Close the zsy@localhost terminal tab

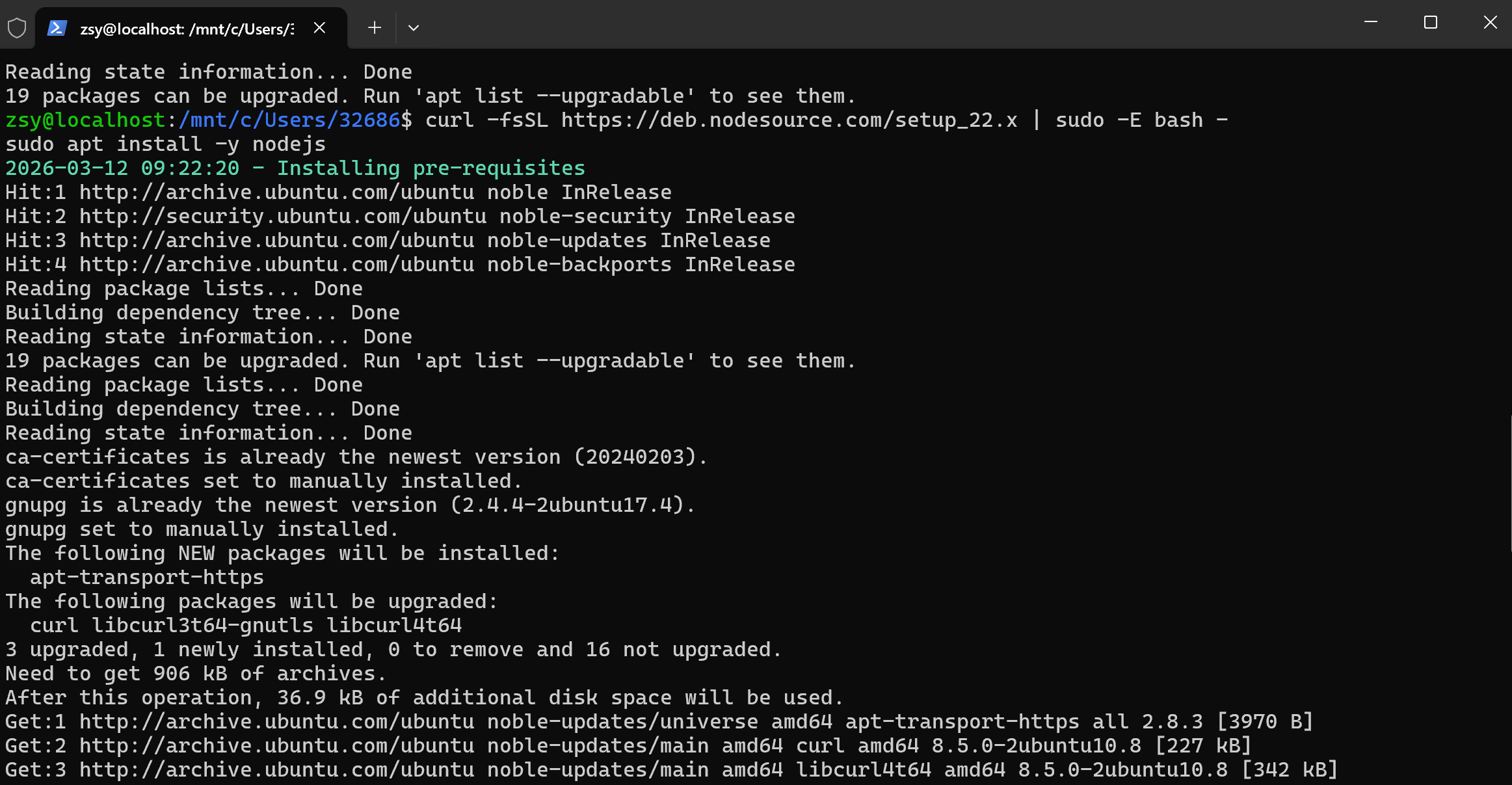[x=319, y=28]
